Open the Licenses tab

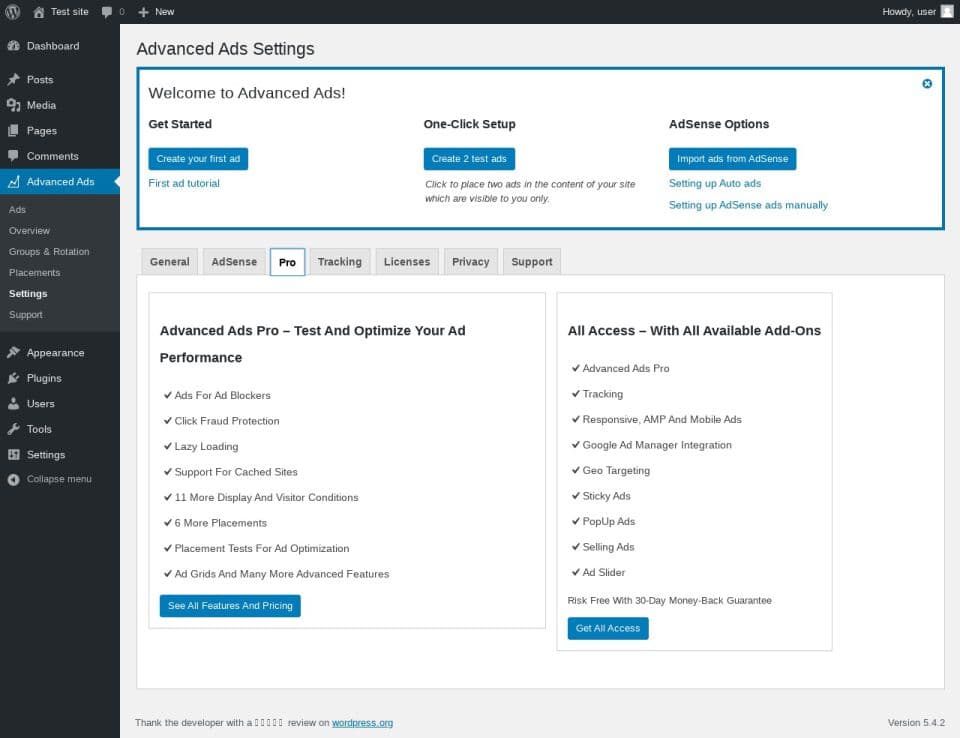pyautogui.click(x=407, y=262)
